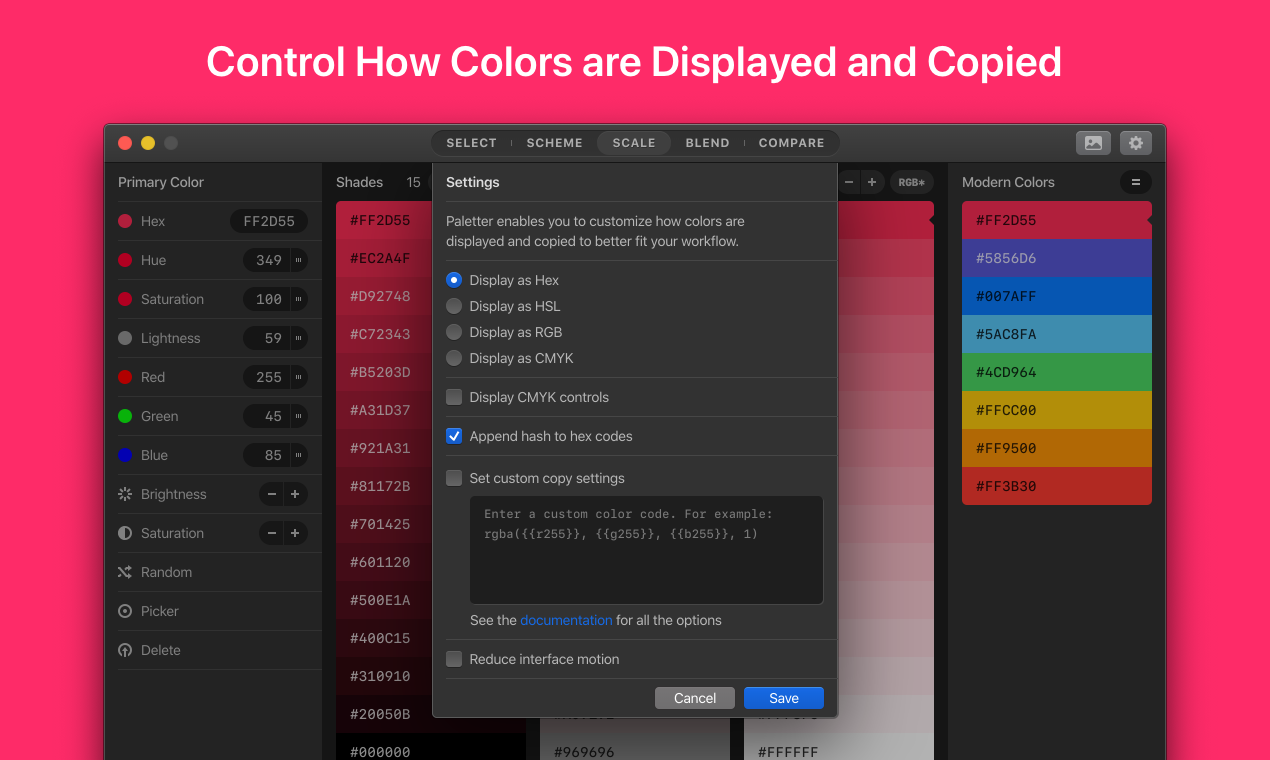Switch to the SCHEME tab

[554, 143]
